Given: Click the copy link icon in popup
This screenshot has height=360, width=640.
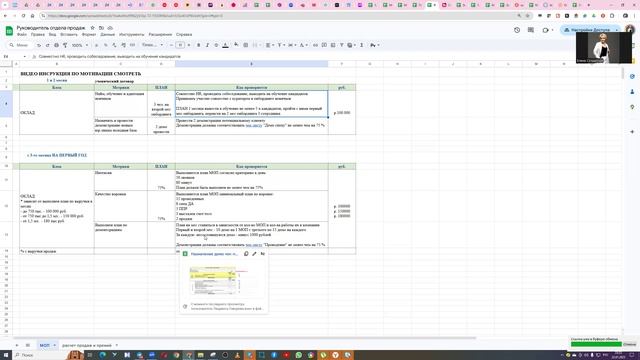Looking at the screenshot, I should [246, 254].
